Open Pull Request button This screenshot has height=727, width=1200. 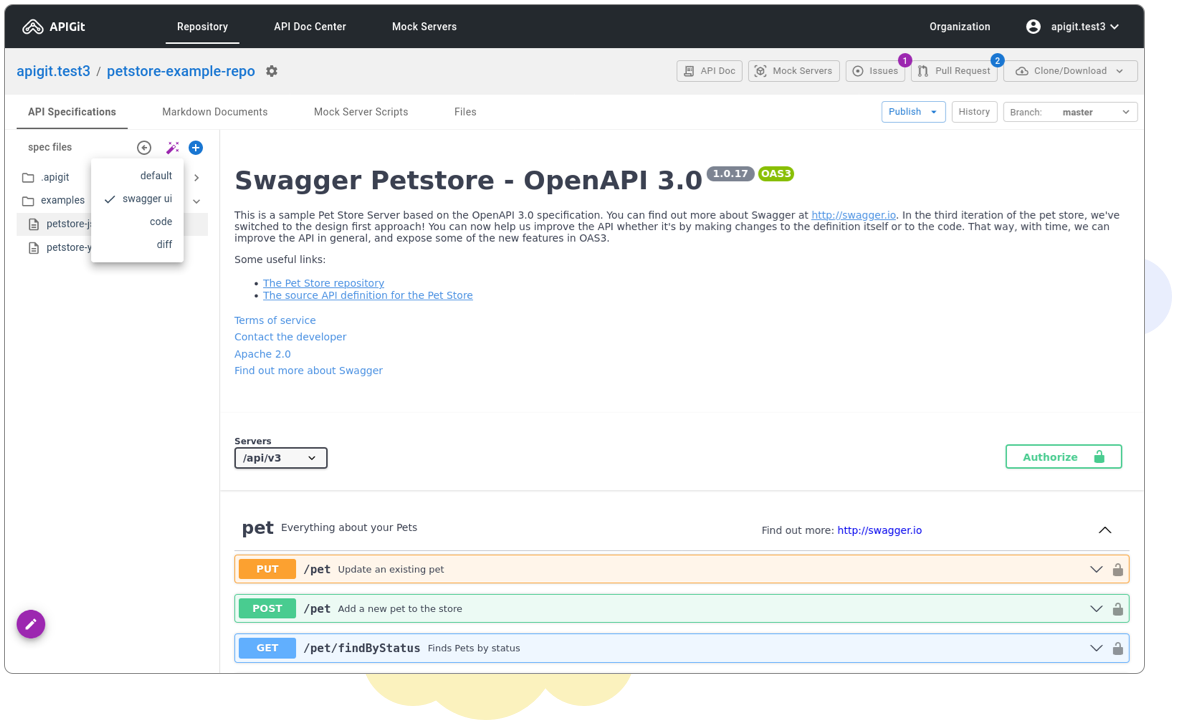[954, 71]
